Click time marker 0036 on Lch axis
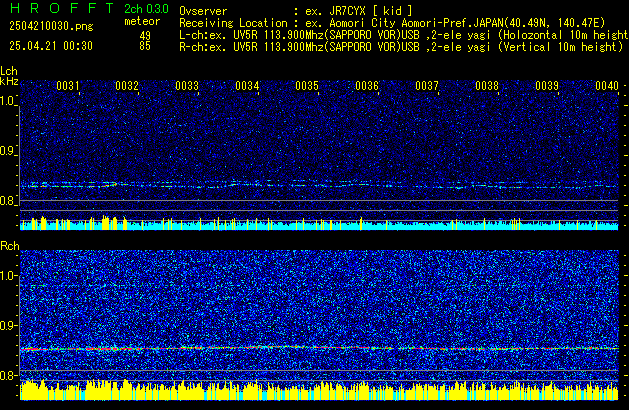The image size is (629, 410). 367,86
